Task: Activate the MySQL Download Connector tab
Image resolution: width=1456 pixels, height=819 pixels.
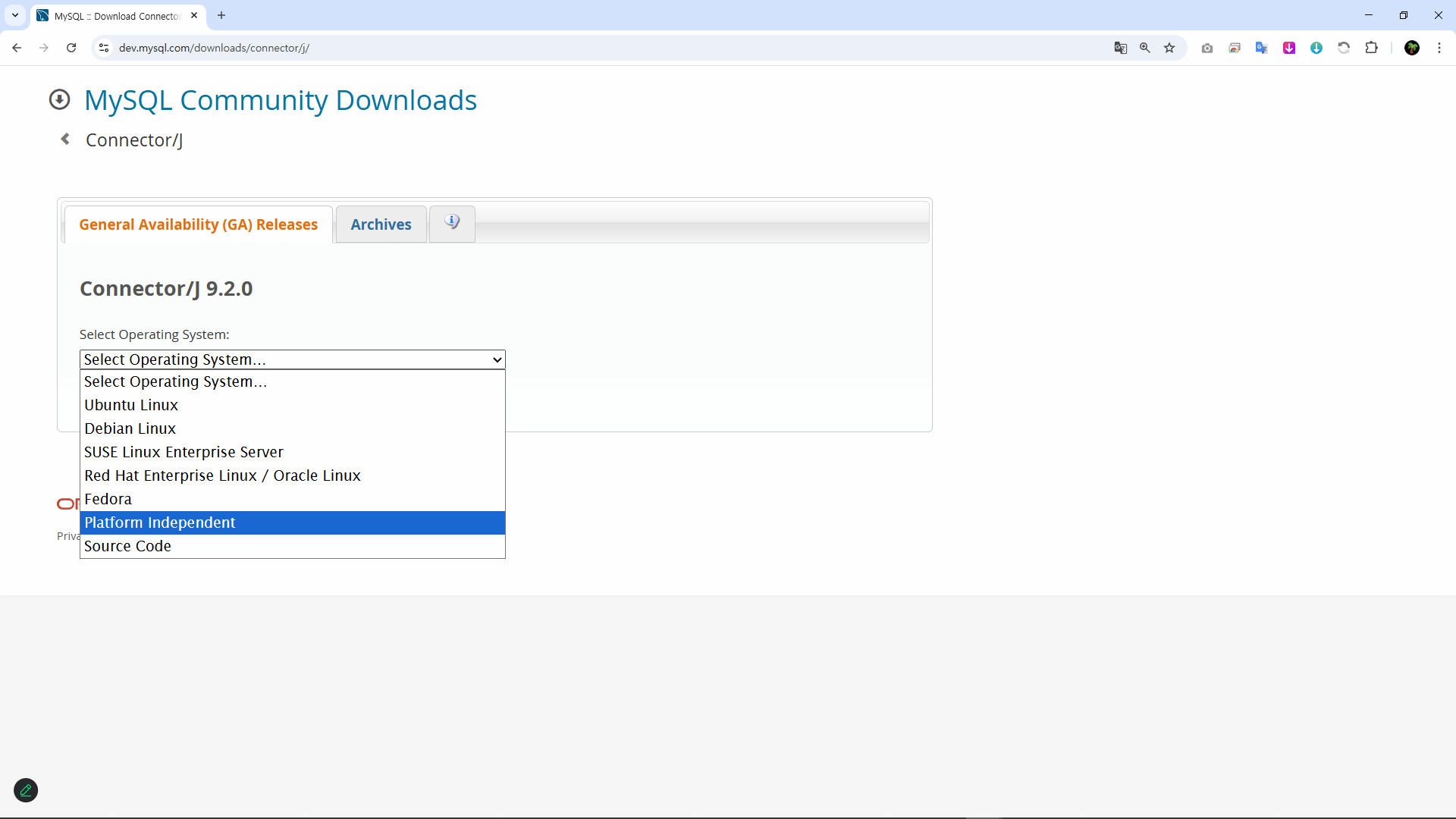Action: pyautogui.click(x=118, y=16)
